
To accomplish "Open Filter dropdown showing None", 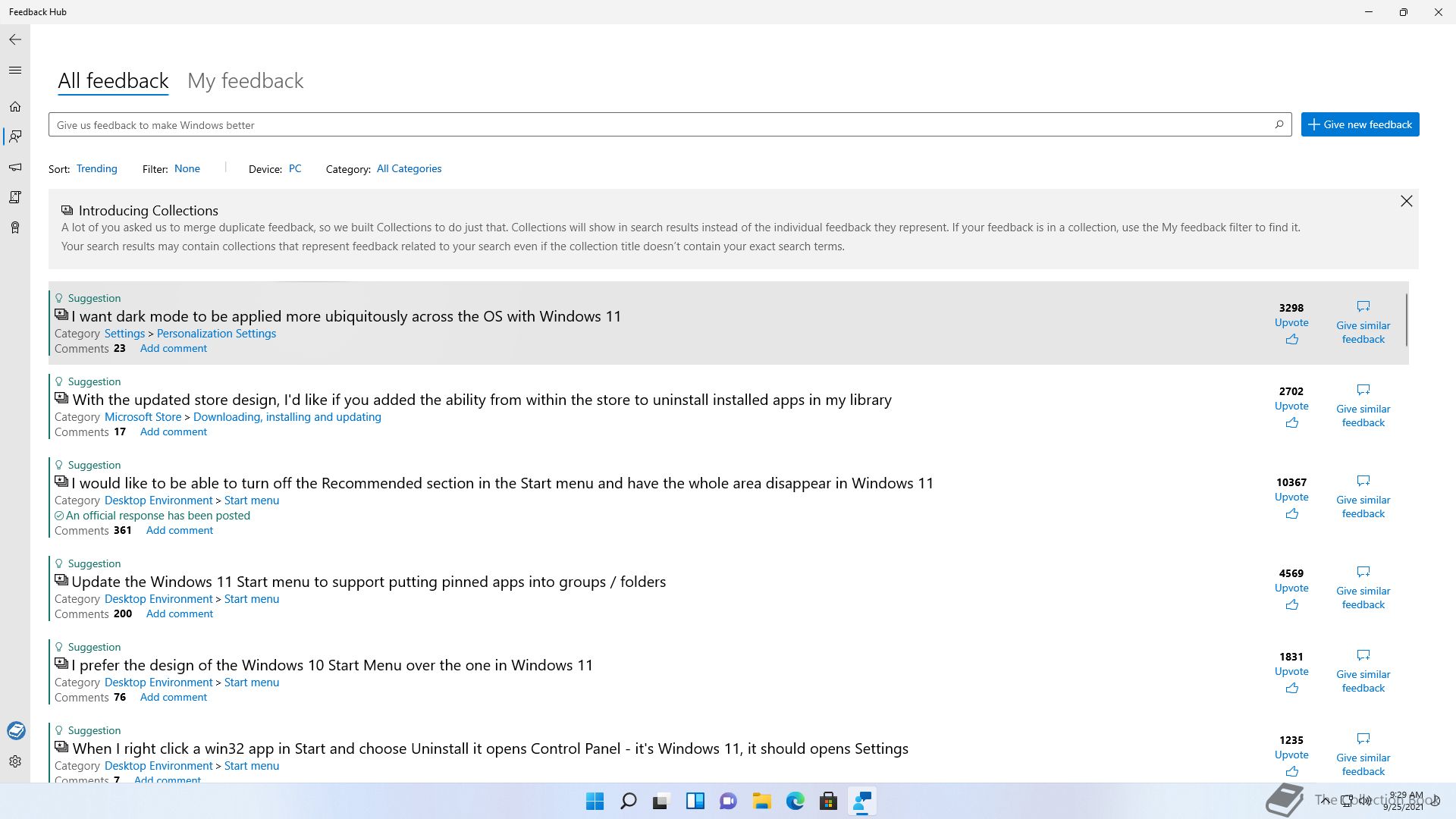I will [187, 168].
